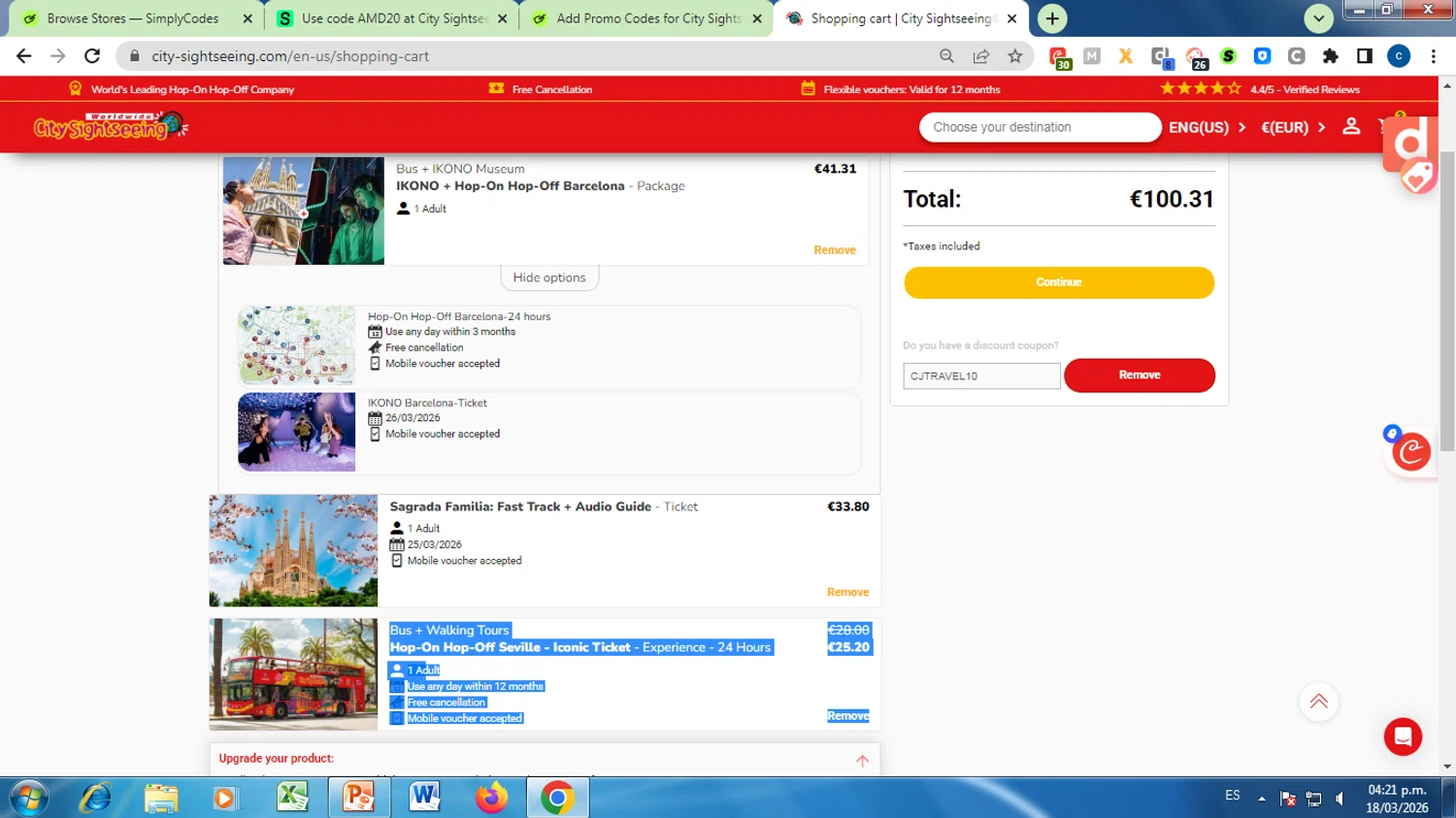Open Firefox from the taskbar
This screenshot has width=1456, height=818.
tap(491, 798)
